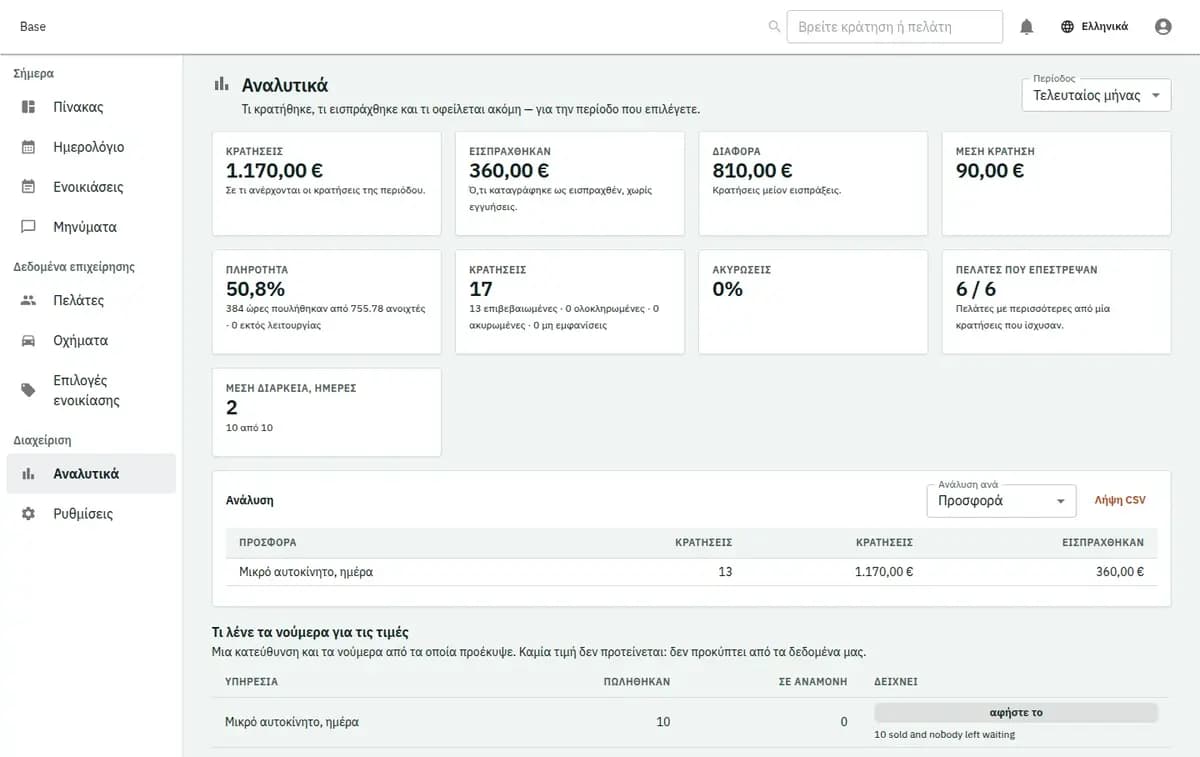This screenshot has height=757, width=1200.
Task: Click the 6 / 6 returning customers value
Action: 976,289
